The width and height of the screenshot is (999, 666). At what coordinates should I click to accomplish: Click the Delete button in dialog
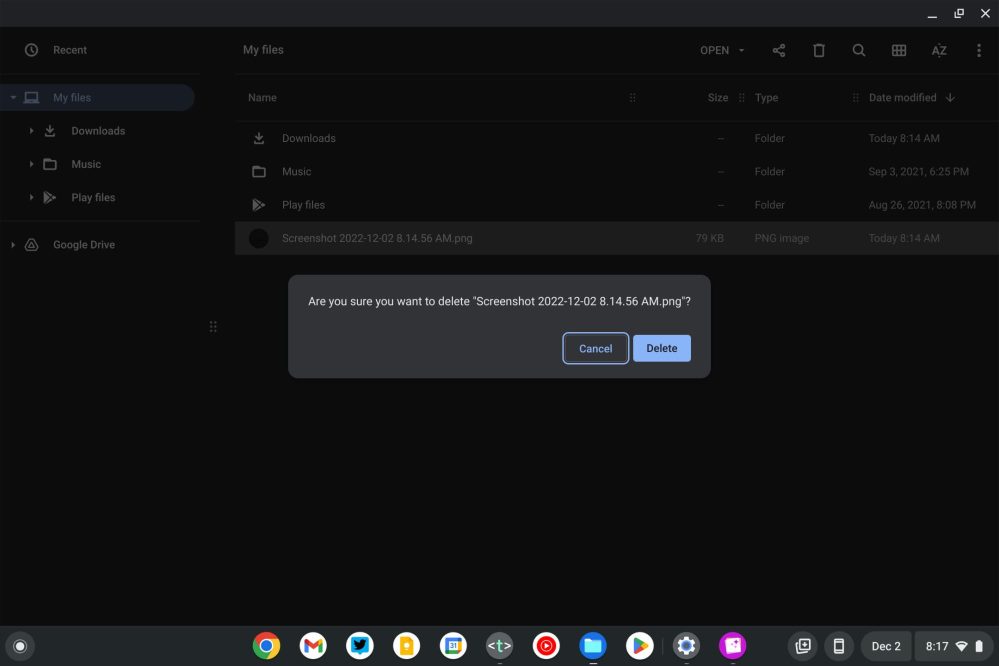pos(661,348)
